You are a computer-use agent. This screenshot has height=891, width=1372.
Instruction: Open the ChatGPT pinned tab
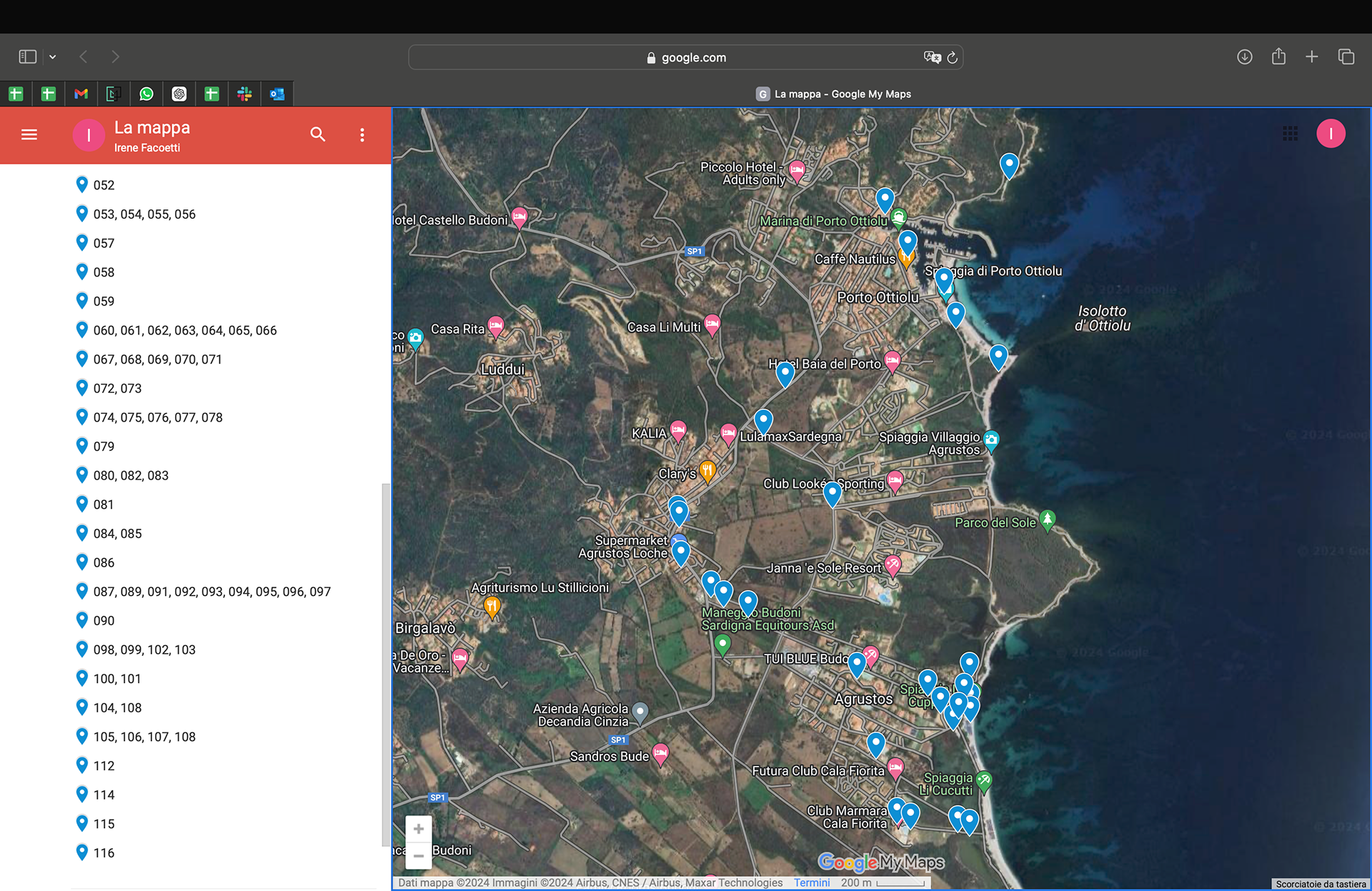click(179, 94)
